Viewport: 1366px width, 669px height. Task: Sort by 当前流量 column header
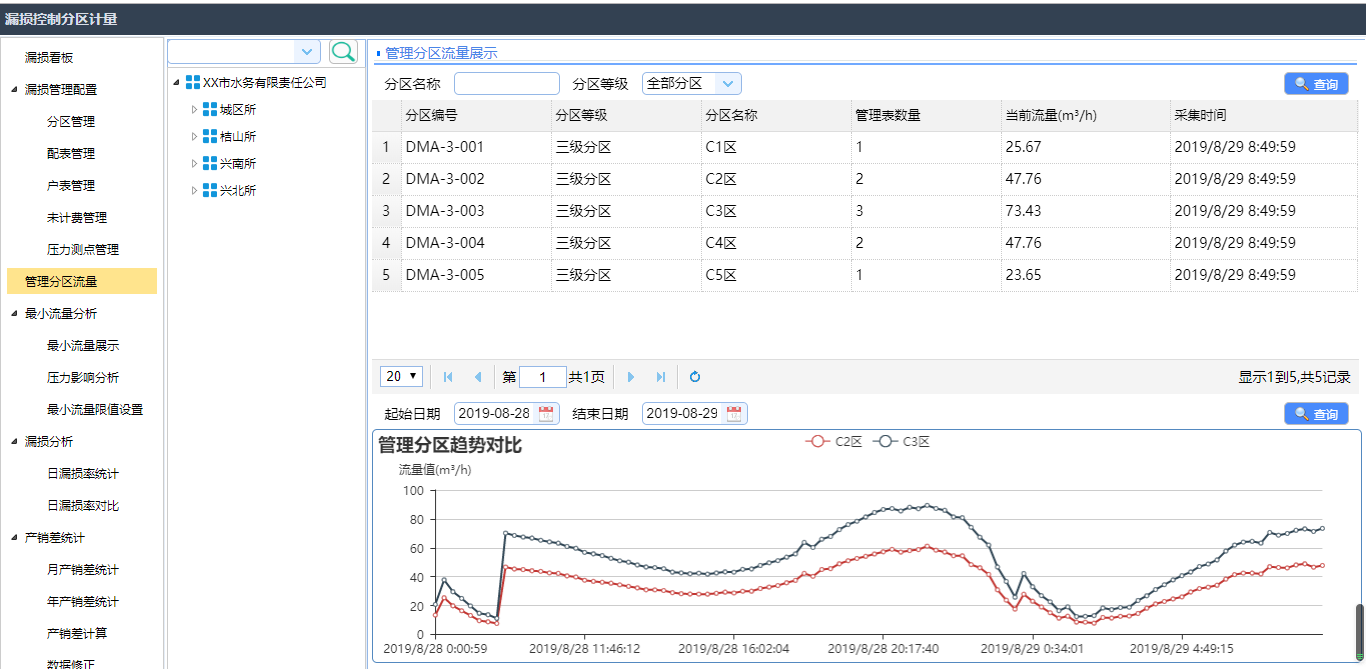tap(1086, 116)
